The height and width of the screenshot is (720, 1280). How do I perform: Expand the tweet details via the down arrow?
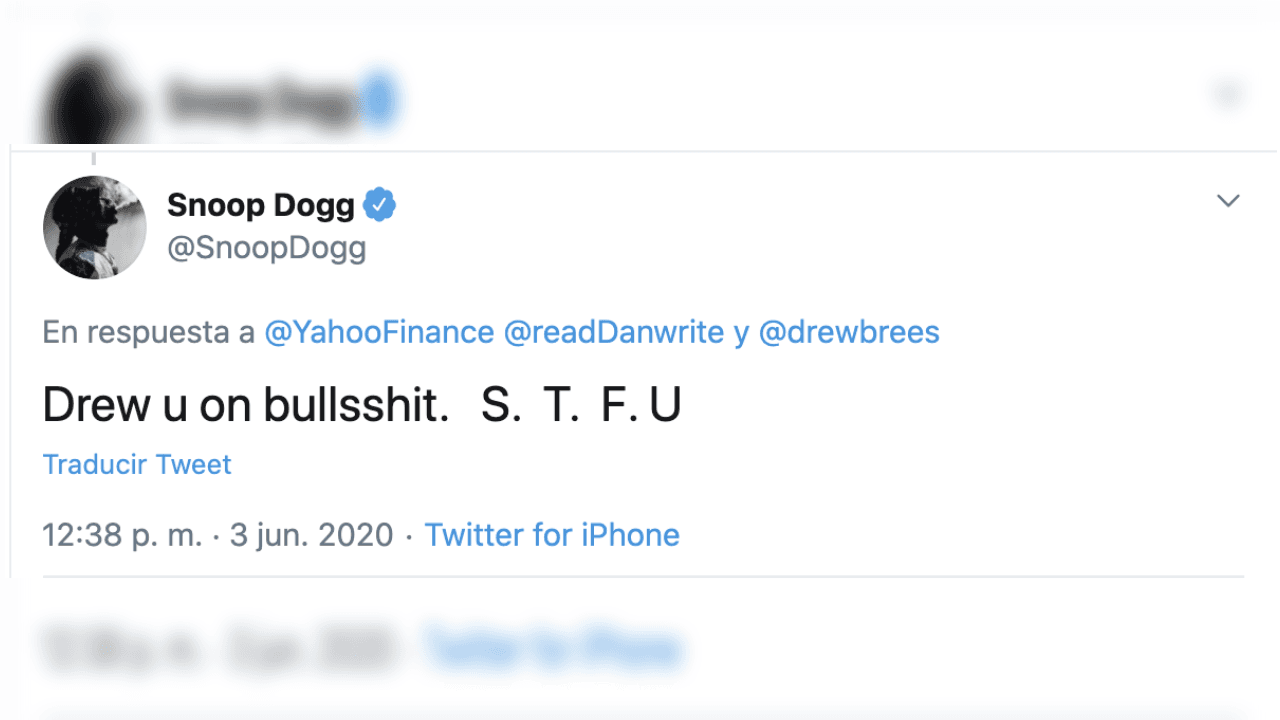pos(1228,200)
